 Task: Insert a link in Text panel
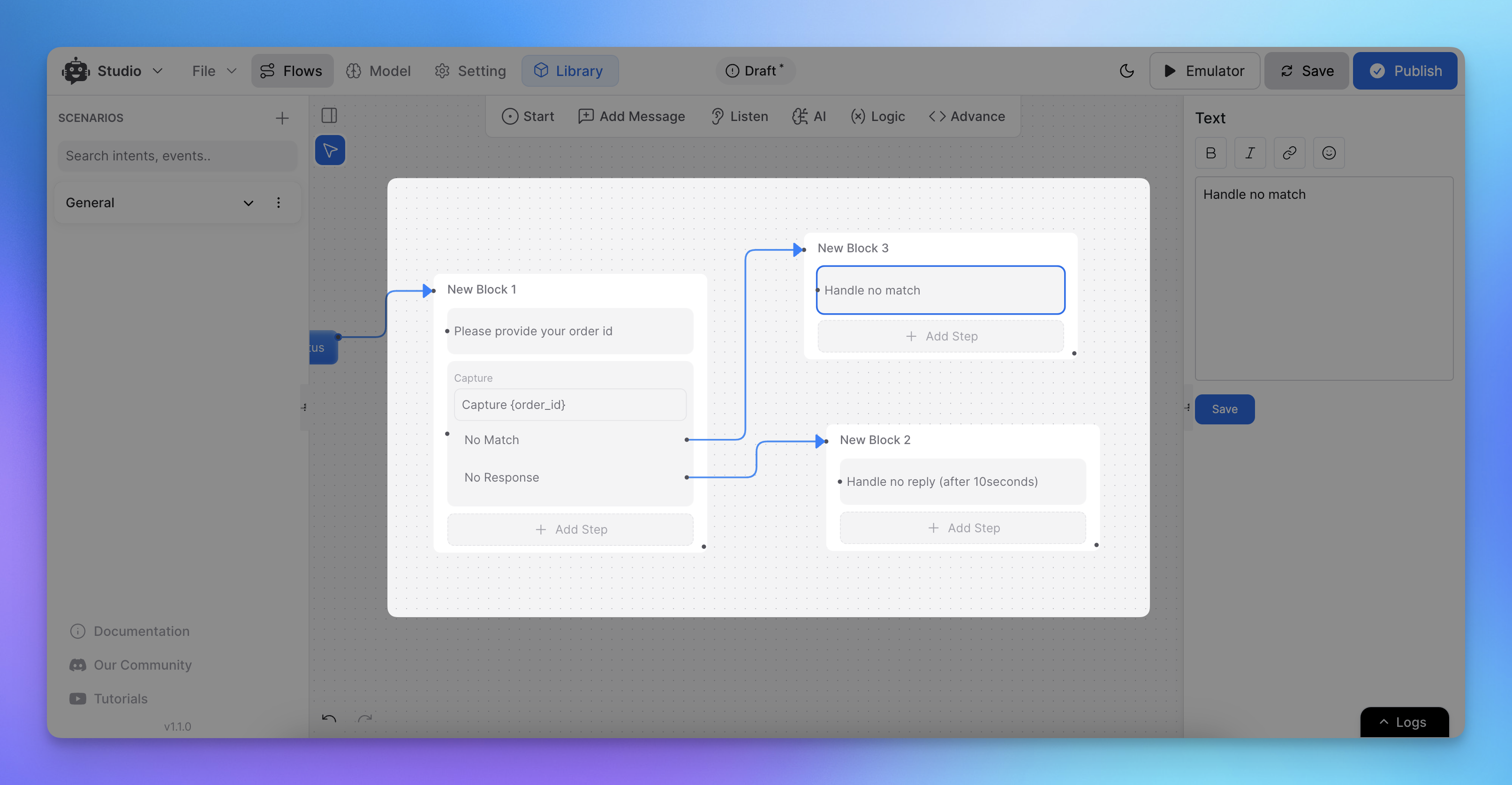tap(1290, 153)
